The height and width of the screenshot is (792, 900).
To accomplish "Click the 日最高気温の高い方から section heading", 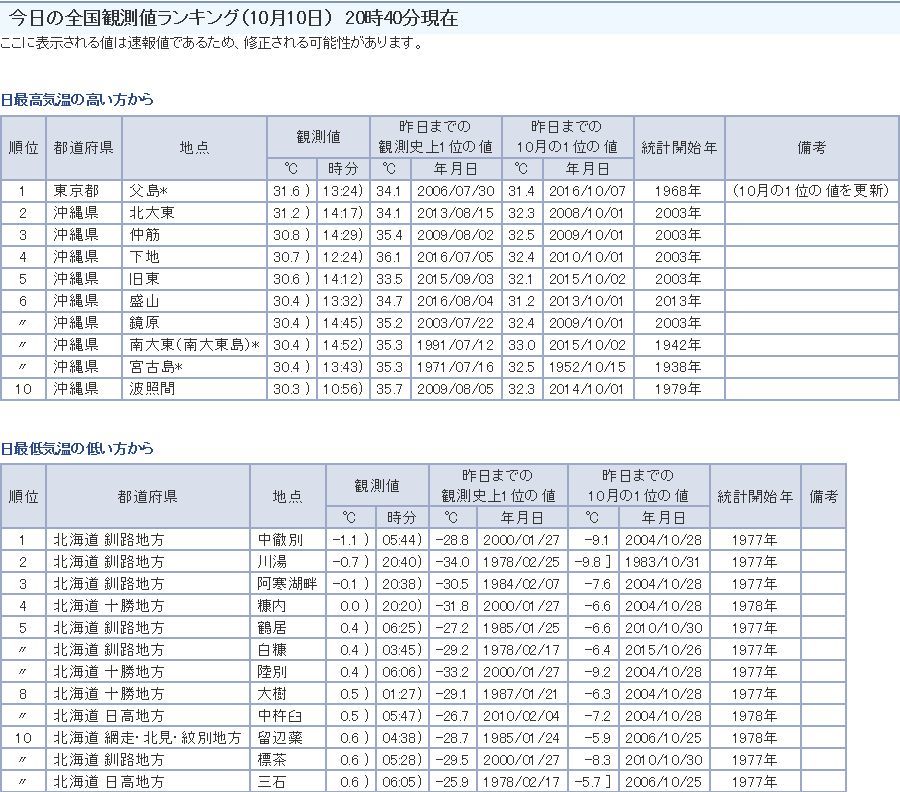I will coord(77,100).
